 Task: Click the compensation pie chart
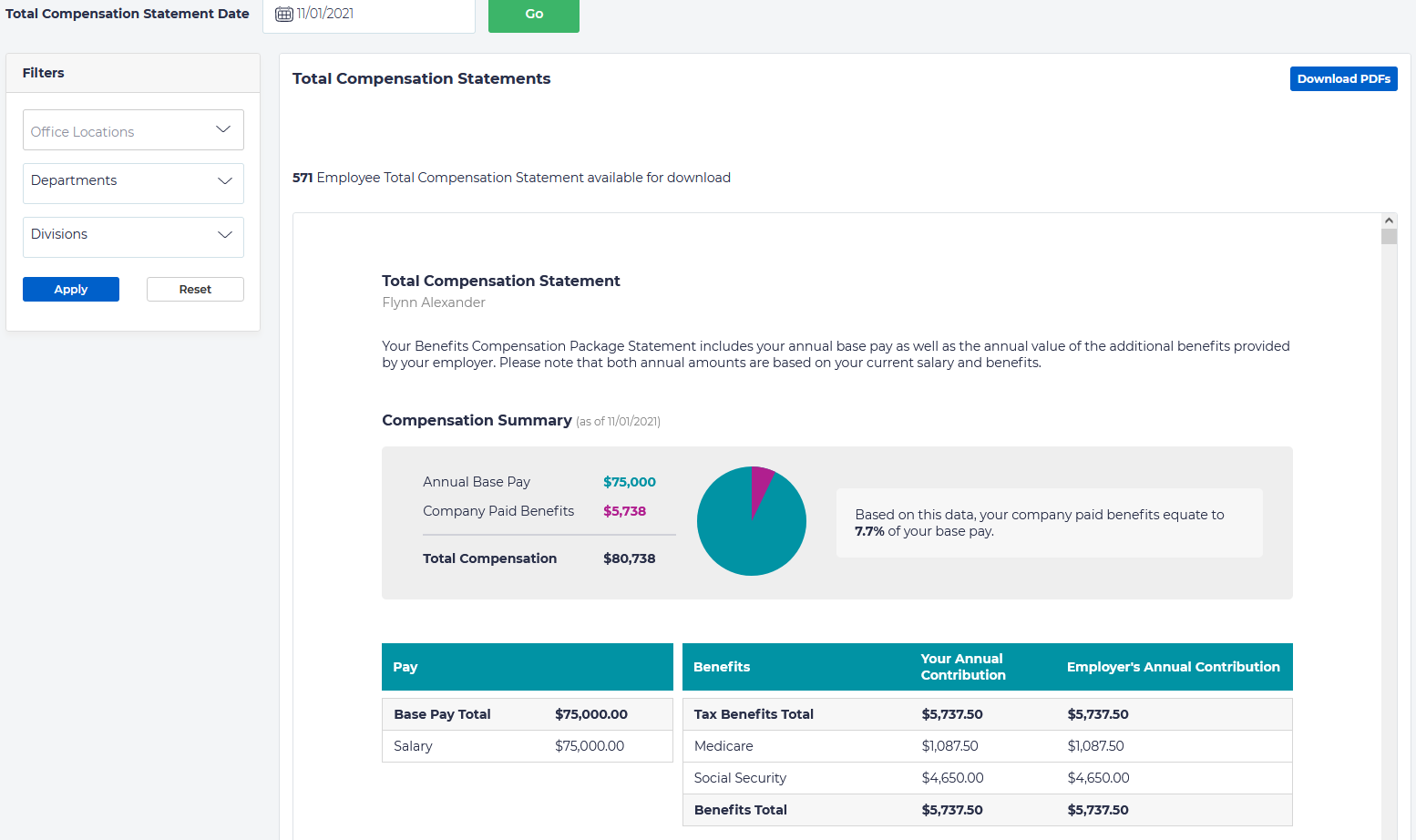(x=751, y=520)
